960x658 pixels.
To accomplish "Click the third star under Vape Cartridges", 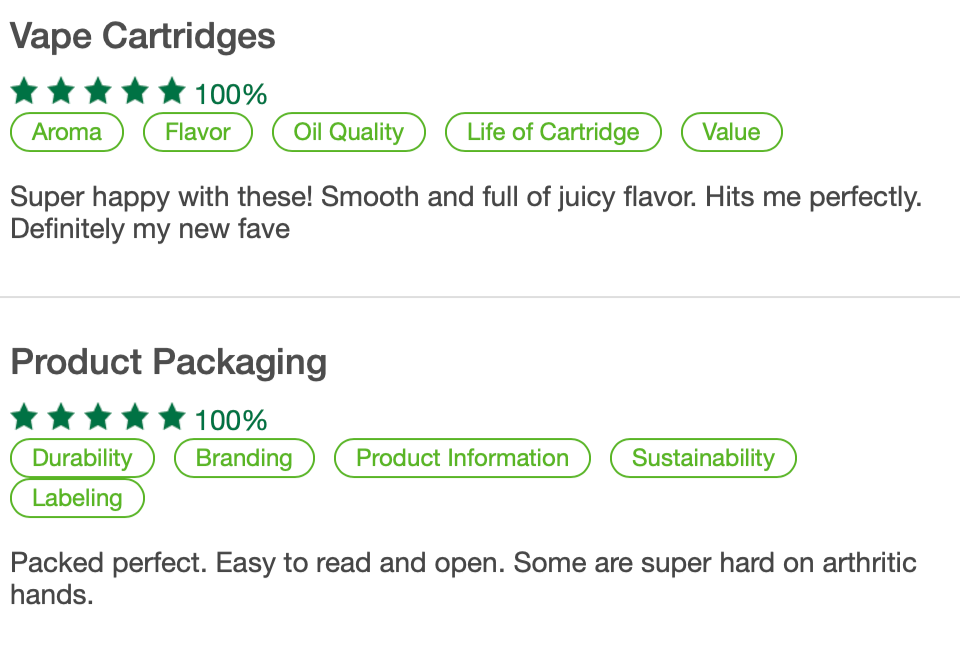I will tap(98, 92).
